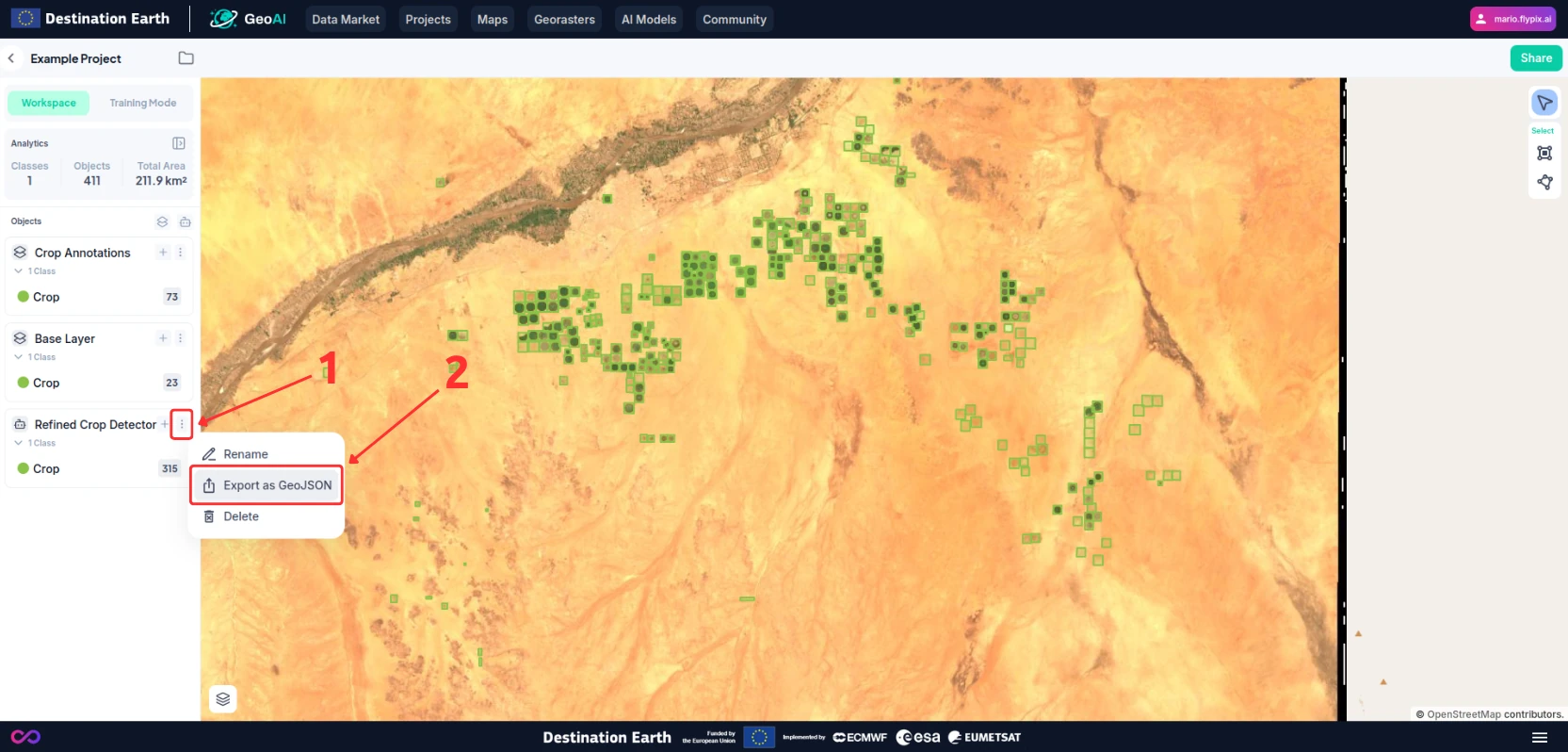
Task: Collapse the Analytics panel with sidebar icon
Action: click(x=179, y=143)
